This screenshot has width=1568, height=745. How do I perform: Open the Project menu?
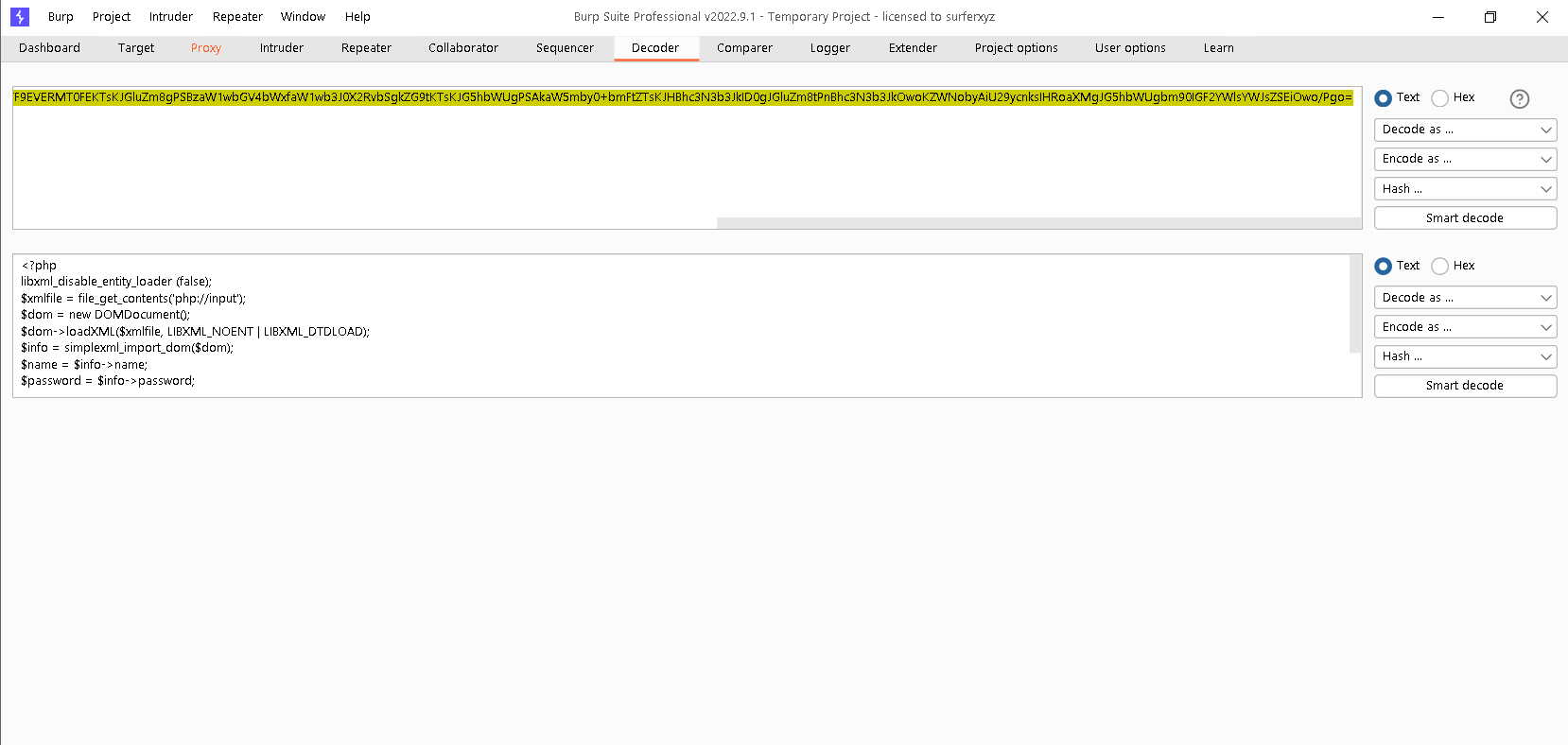click(x=112, y=17)
